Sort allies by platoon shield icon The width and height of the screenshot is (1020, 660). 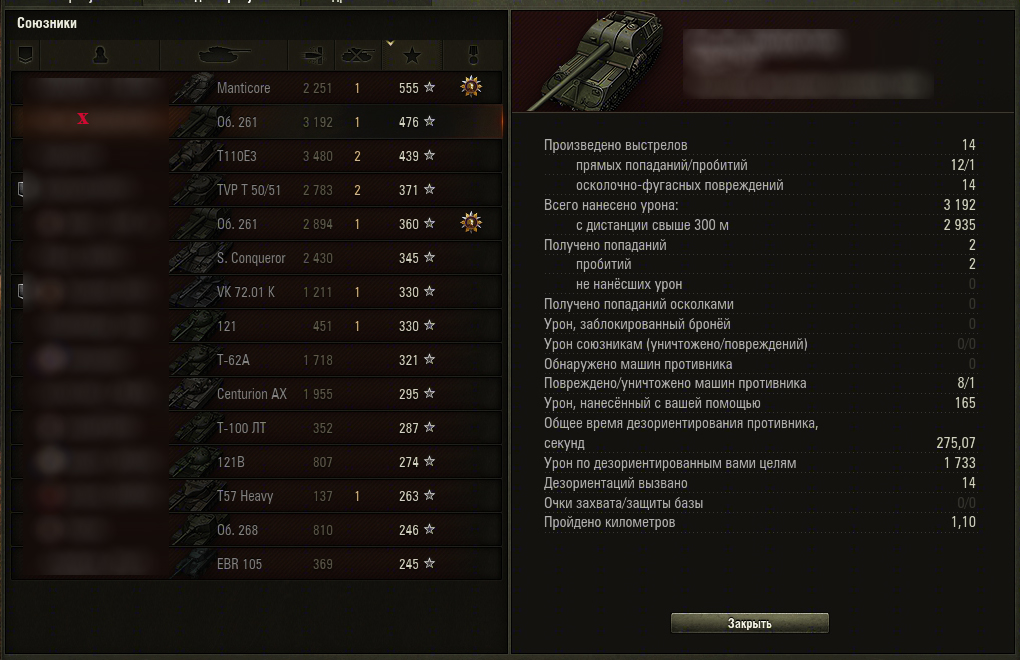[25, 55]
